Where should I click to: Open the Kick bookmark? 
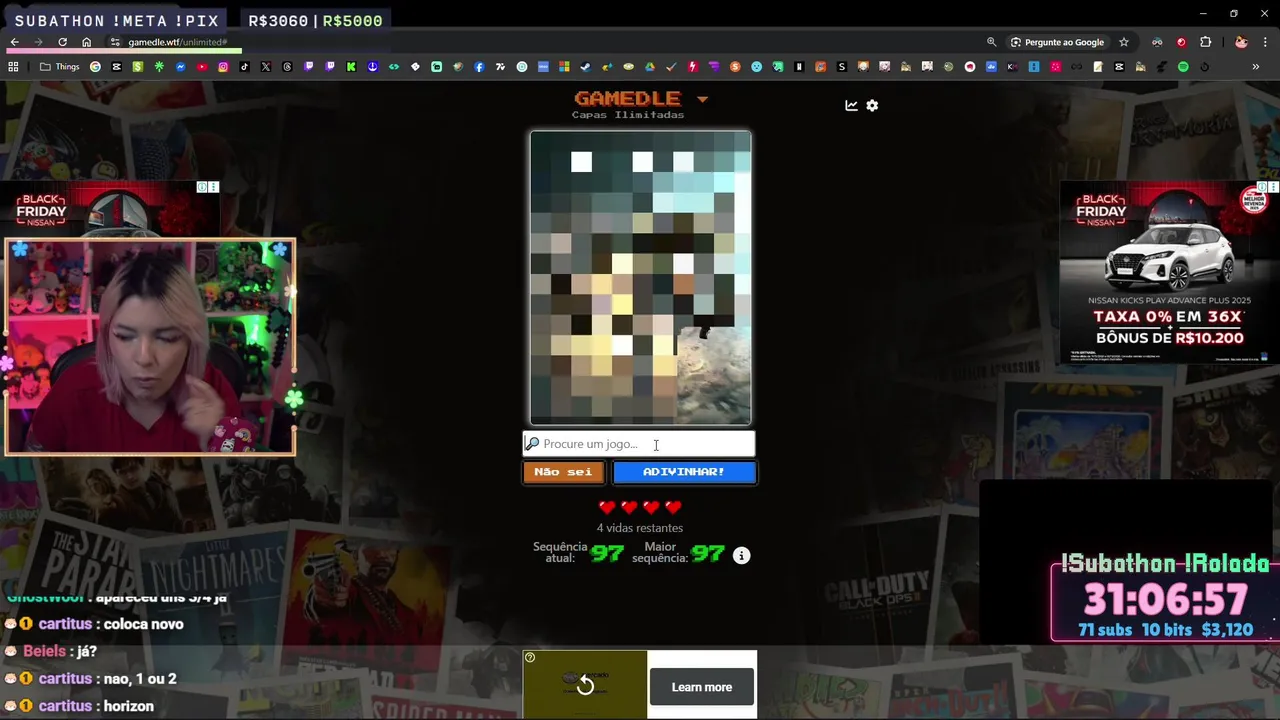point(351,67)
